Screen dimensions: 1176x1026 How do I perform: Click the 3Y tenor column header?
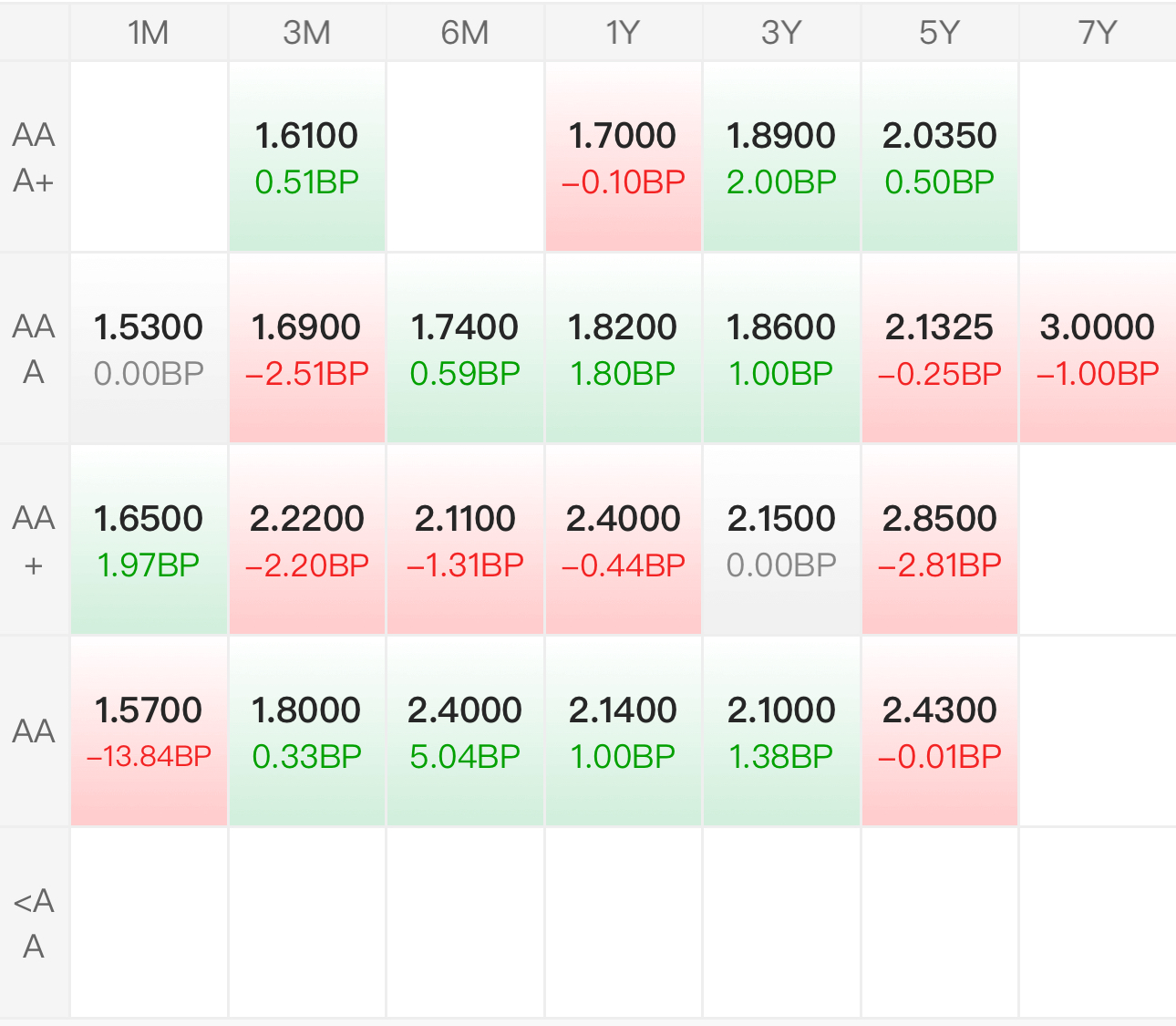(x=781, y=33)
